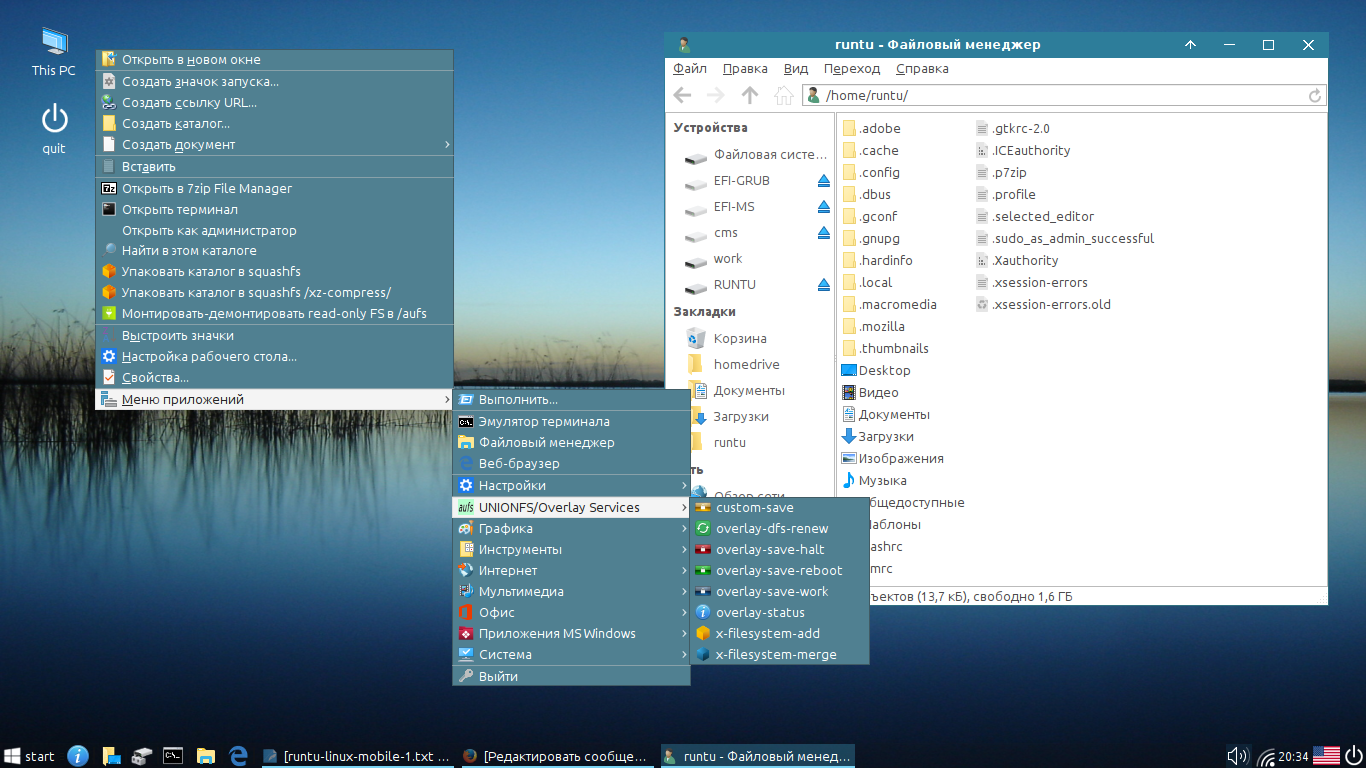Select overlay-save-halt entry
The width and height of the screenshot is (1366, 768).
tap(779, 549)
